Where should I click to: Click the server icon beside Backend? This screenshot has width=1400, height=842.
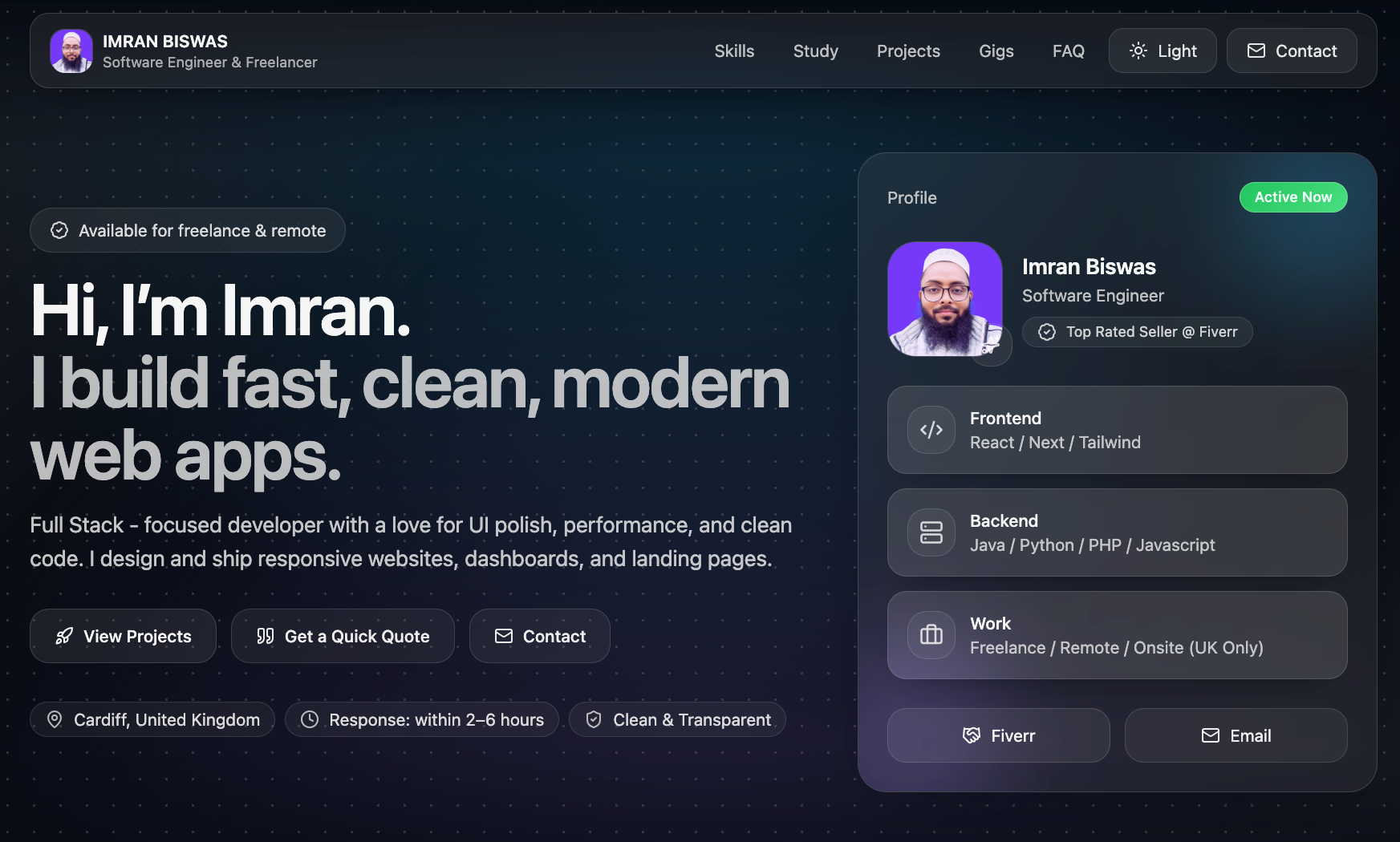point(931,532)
